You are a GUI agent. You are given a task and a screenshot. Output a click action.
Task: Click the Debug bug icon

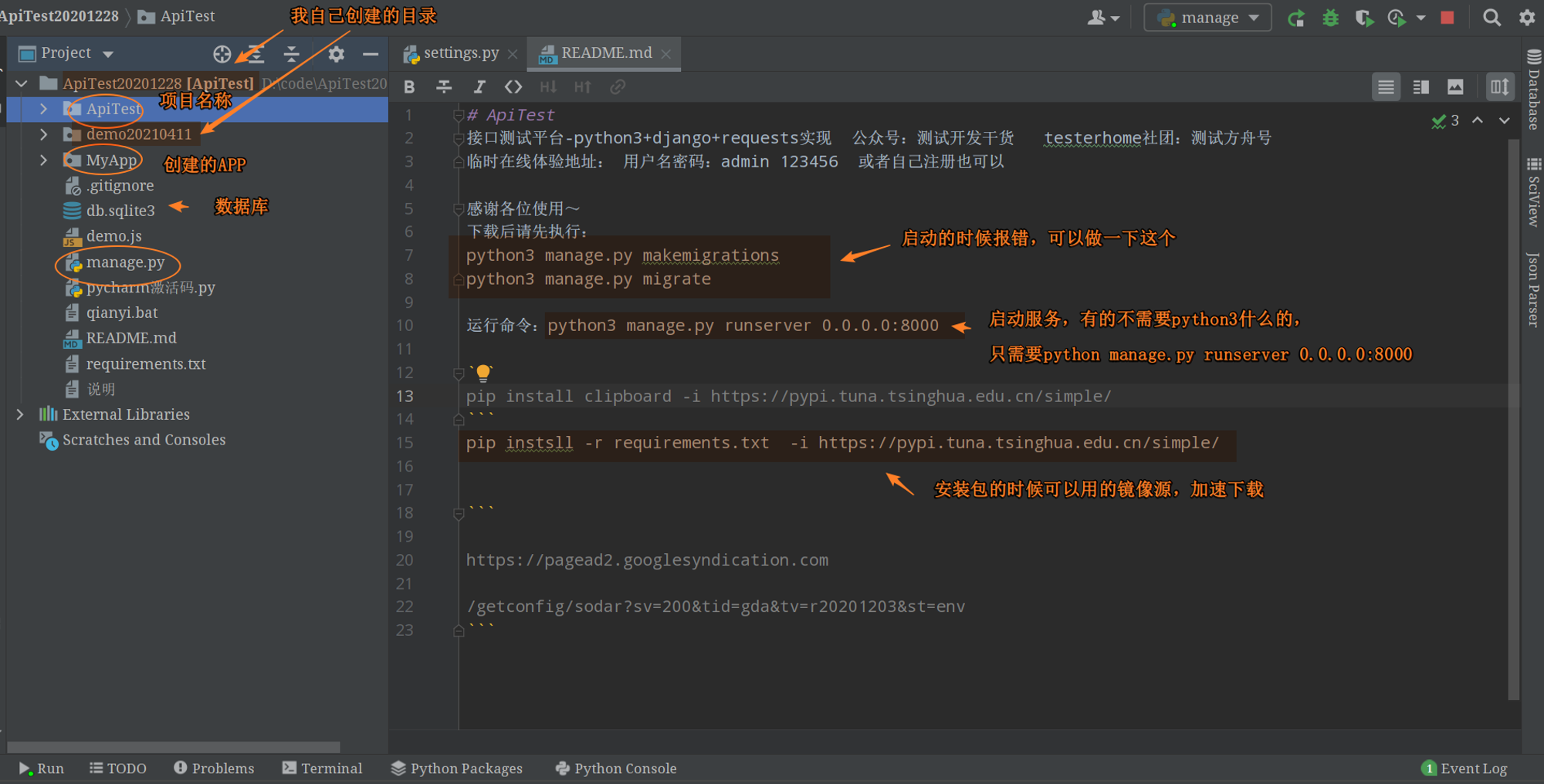(1330, 18)
